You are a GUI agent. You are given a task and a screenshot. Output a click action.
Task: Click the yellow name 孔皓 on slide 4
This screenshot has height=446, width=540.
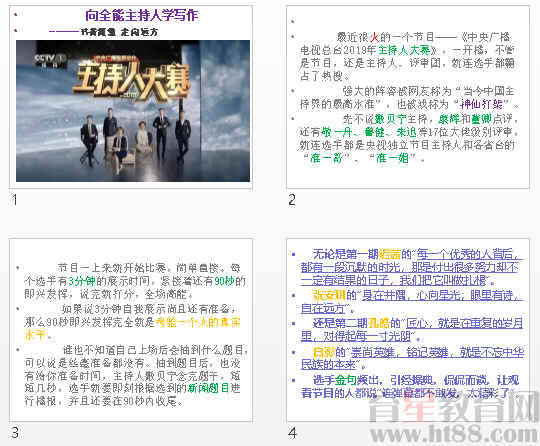379,323
